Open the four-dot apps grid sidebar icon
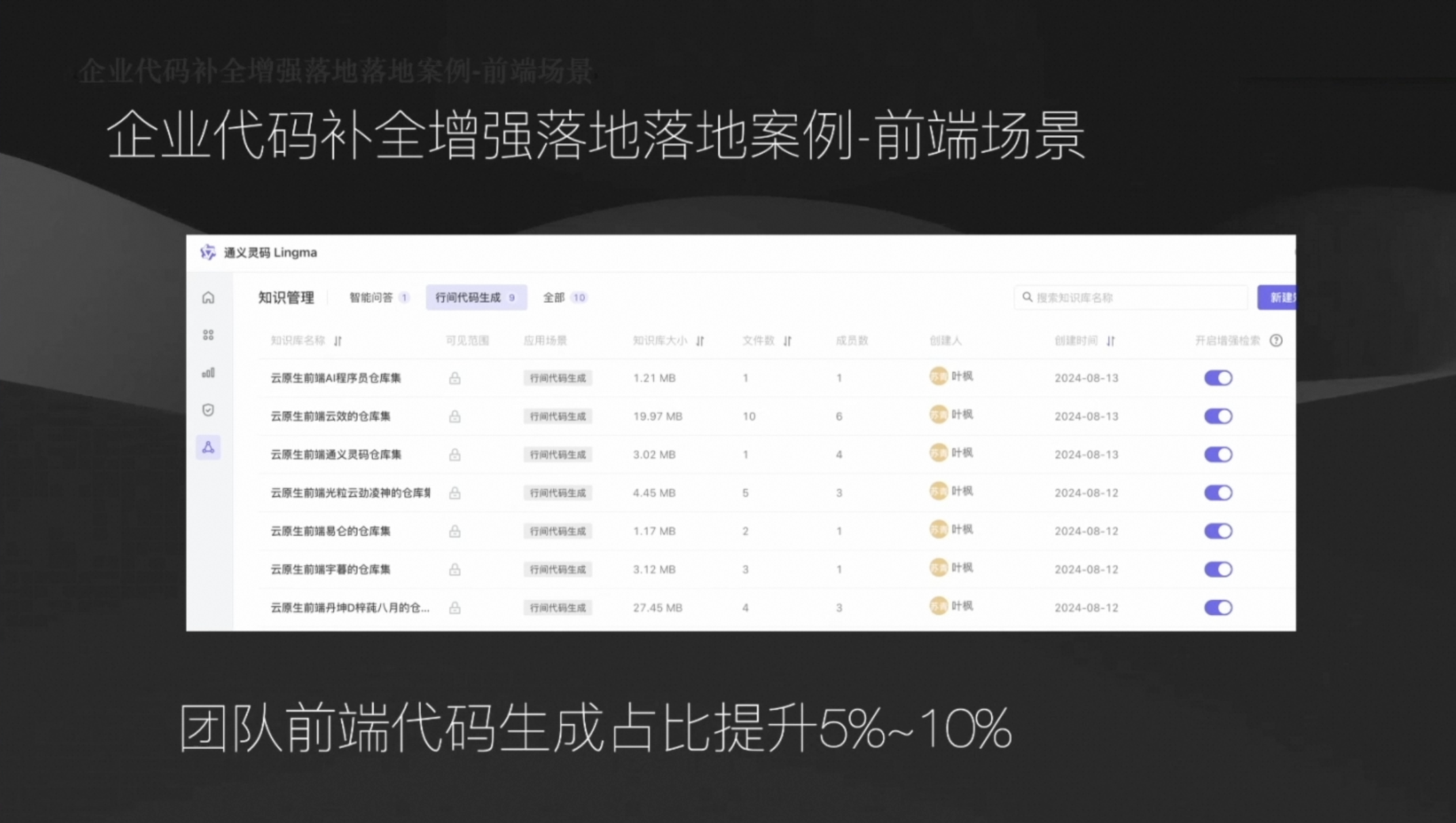The width and height of the screenshot is (1456, 823). click(x=208, y=335)
